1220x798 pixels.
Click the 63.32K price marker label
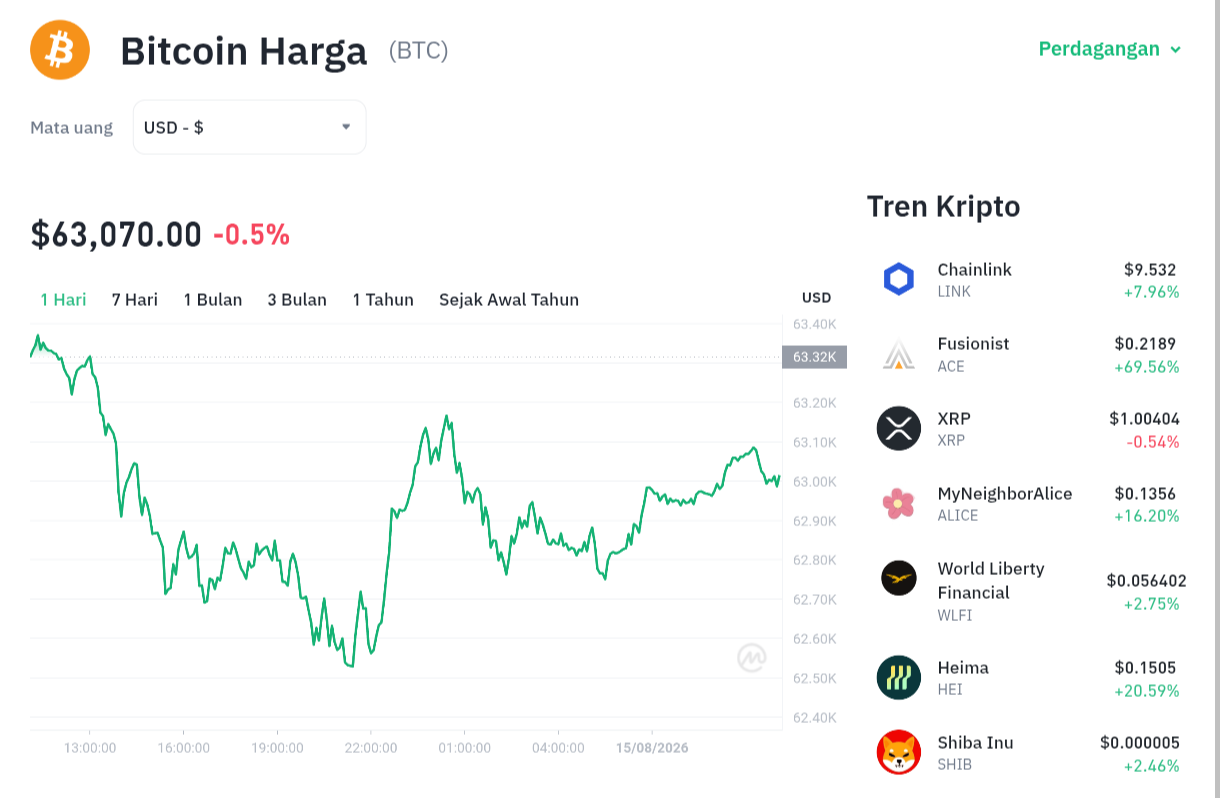point(814,357)
